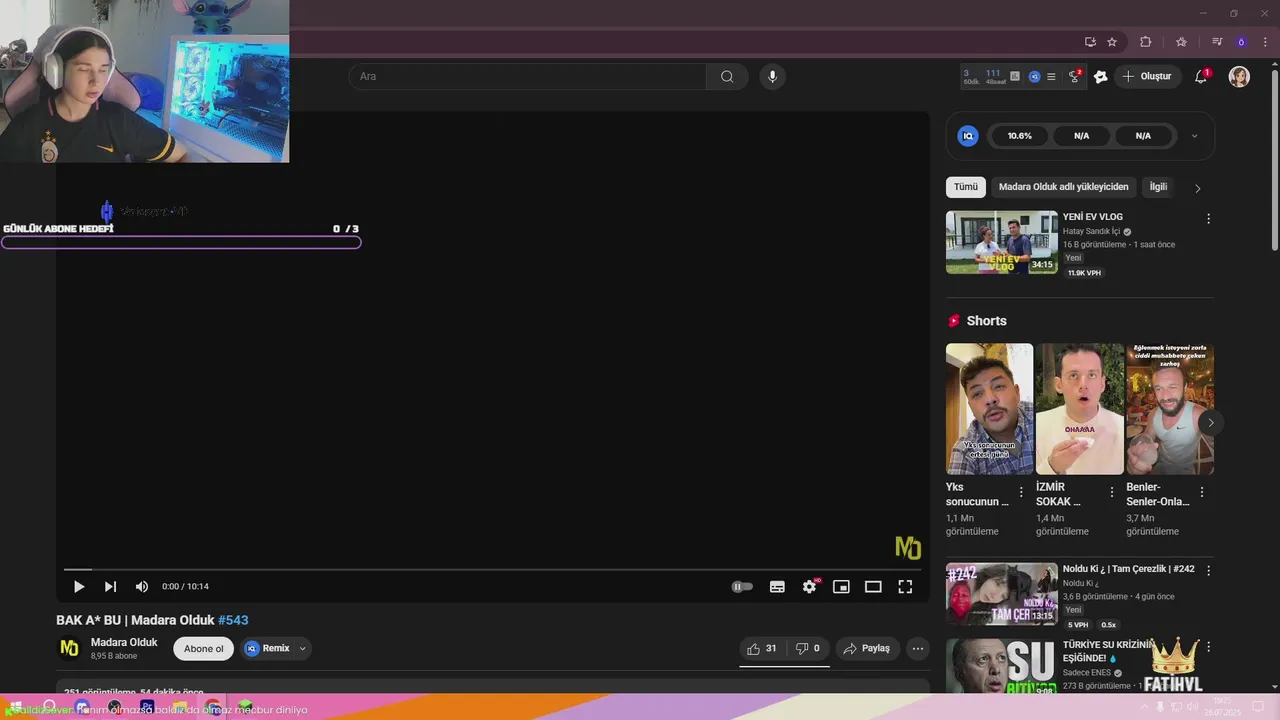Play the video

(79, 587)
